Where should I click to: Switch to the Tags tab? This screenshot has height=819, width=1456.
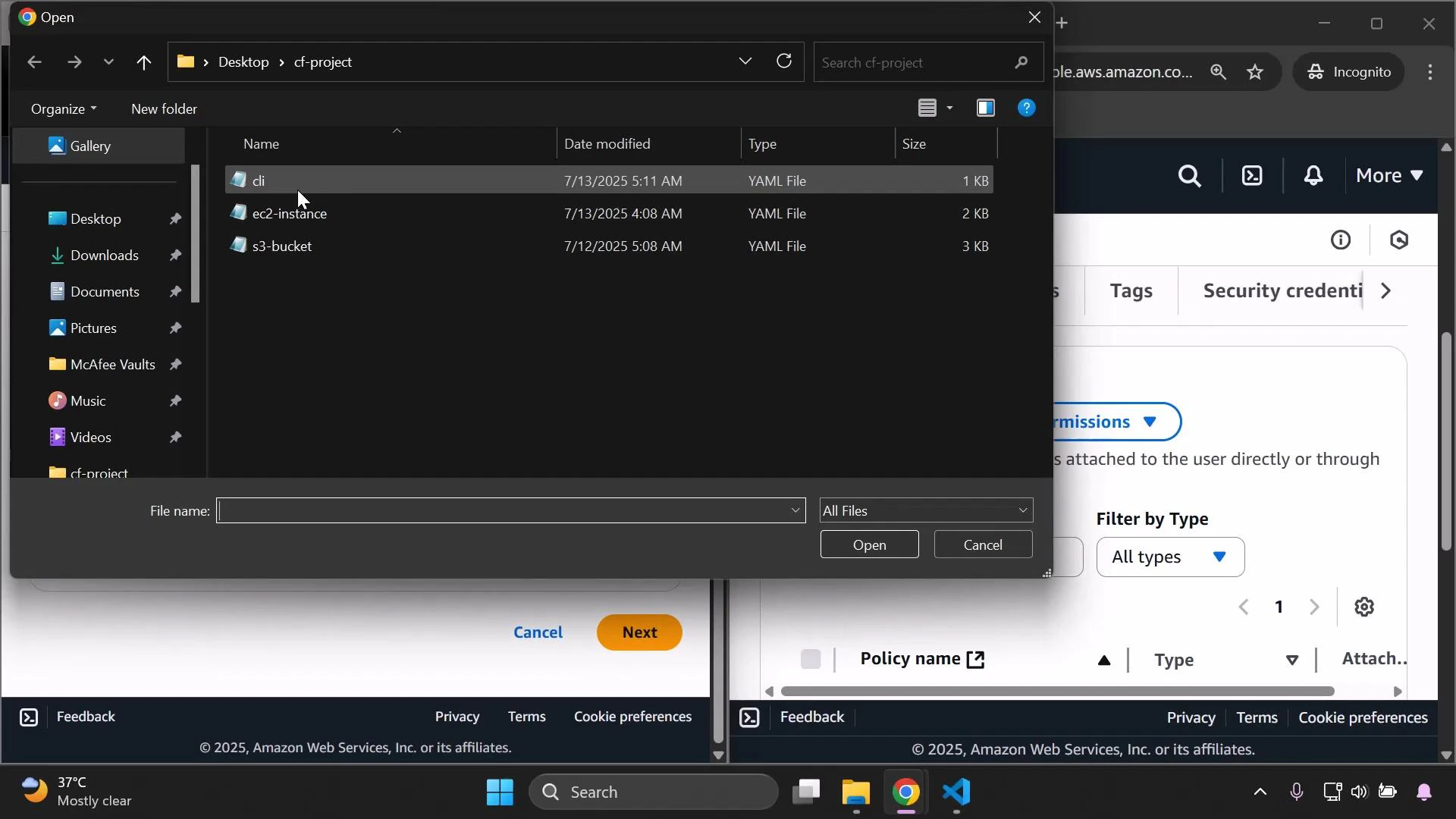tap(1131, 290)
